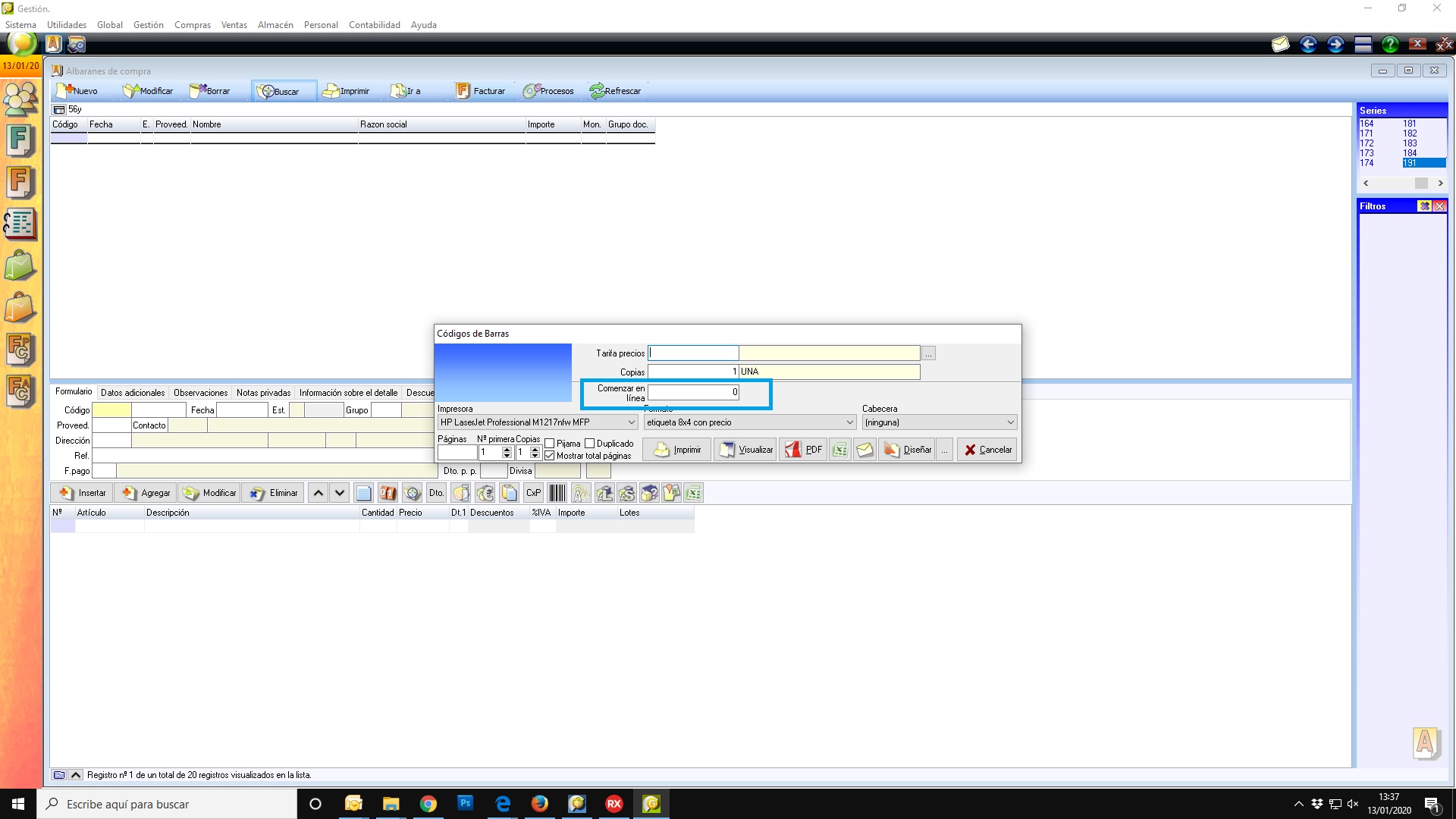Open the orange shopping bag sidebar icon
The height and width of the screenshot is (819, 1456).
pos(20,308)
